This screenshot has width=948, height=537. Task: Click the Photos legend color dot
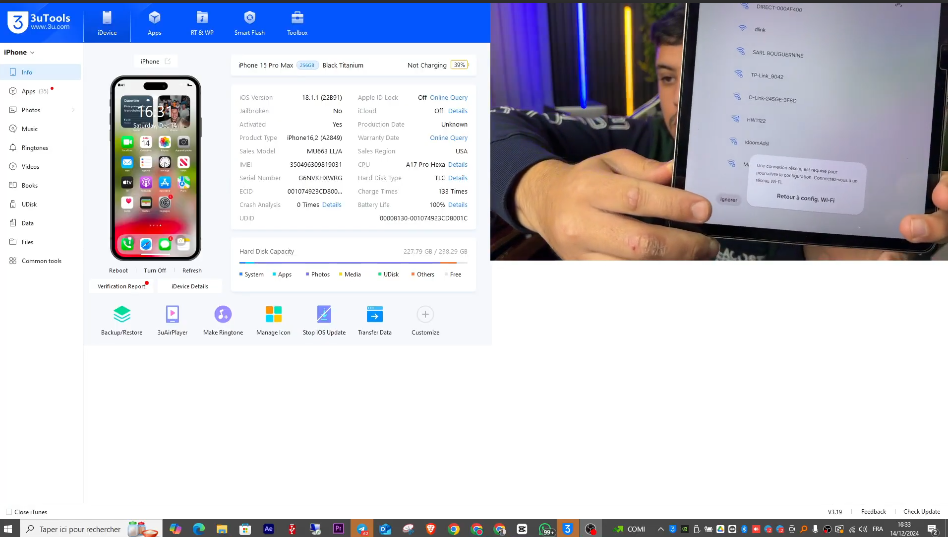coord(307,275)
